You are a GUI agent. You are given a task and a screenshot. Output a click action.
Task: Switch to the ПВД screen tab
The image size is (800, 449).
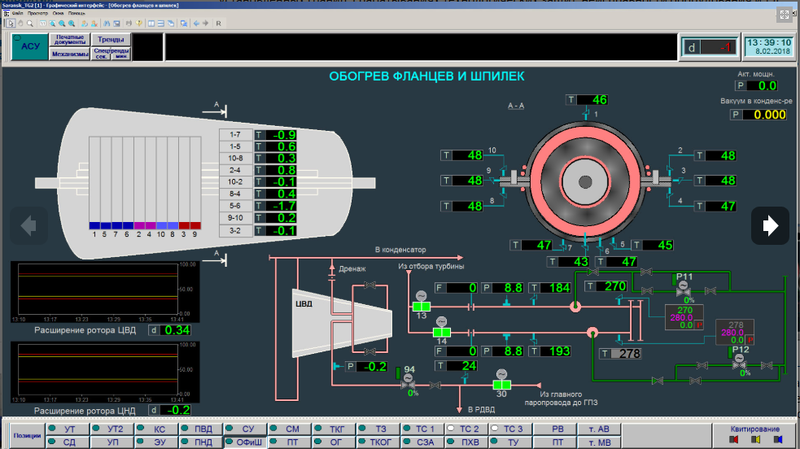click(x=203, y=428)
